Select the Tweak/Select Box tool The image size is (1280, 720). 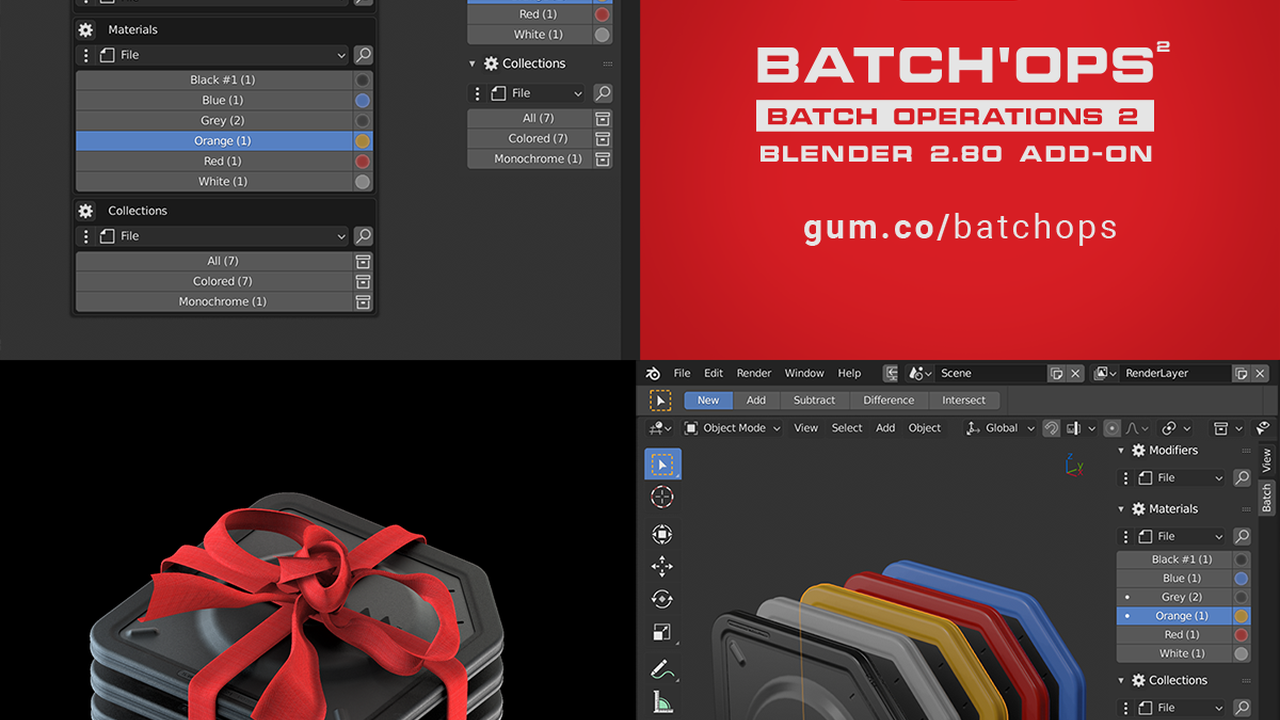point(662,465)
